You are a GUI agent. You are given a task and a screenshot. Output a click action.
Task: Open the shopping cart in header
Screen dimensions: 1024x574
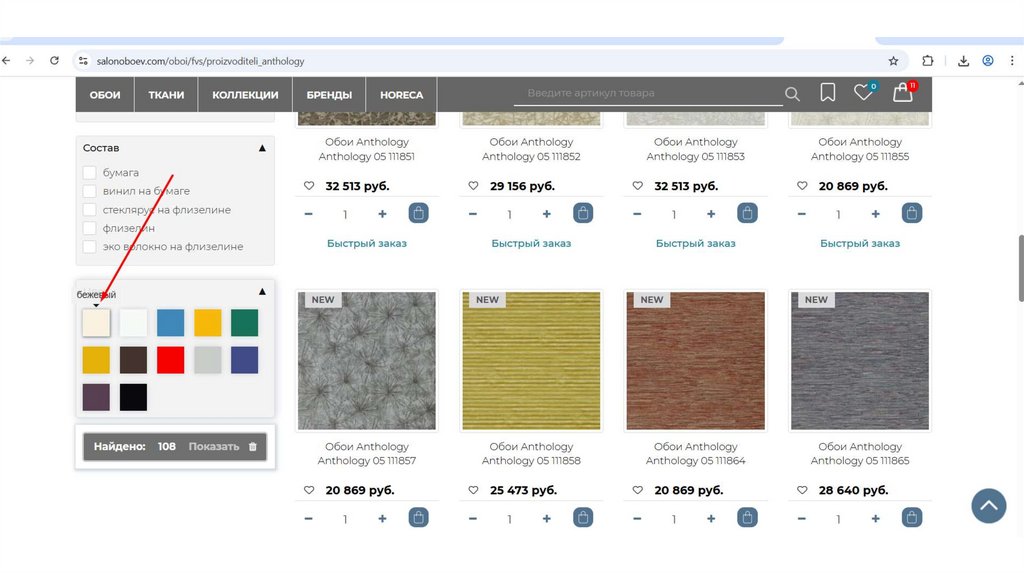pos(903,92)
